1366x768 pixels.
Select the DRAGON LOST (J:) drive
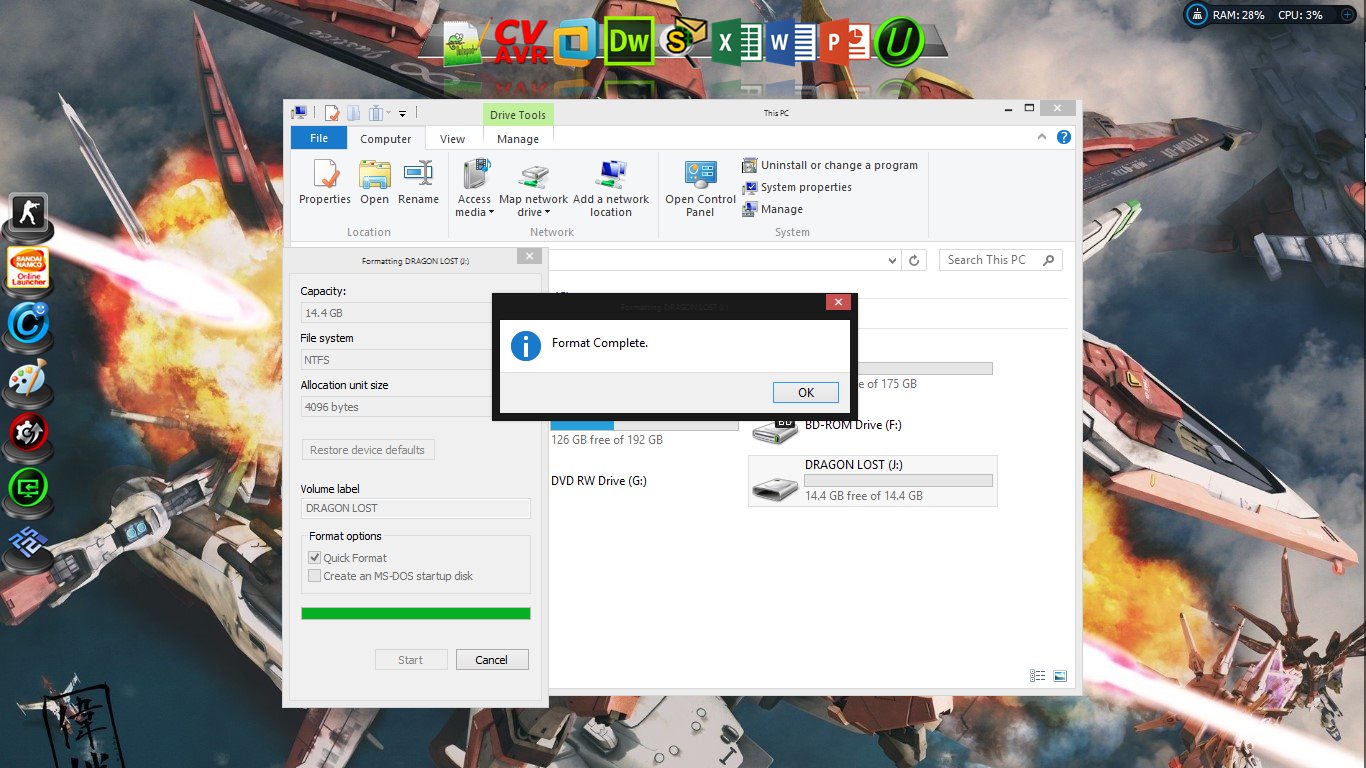point(873,481)
